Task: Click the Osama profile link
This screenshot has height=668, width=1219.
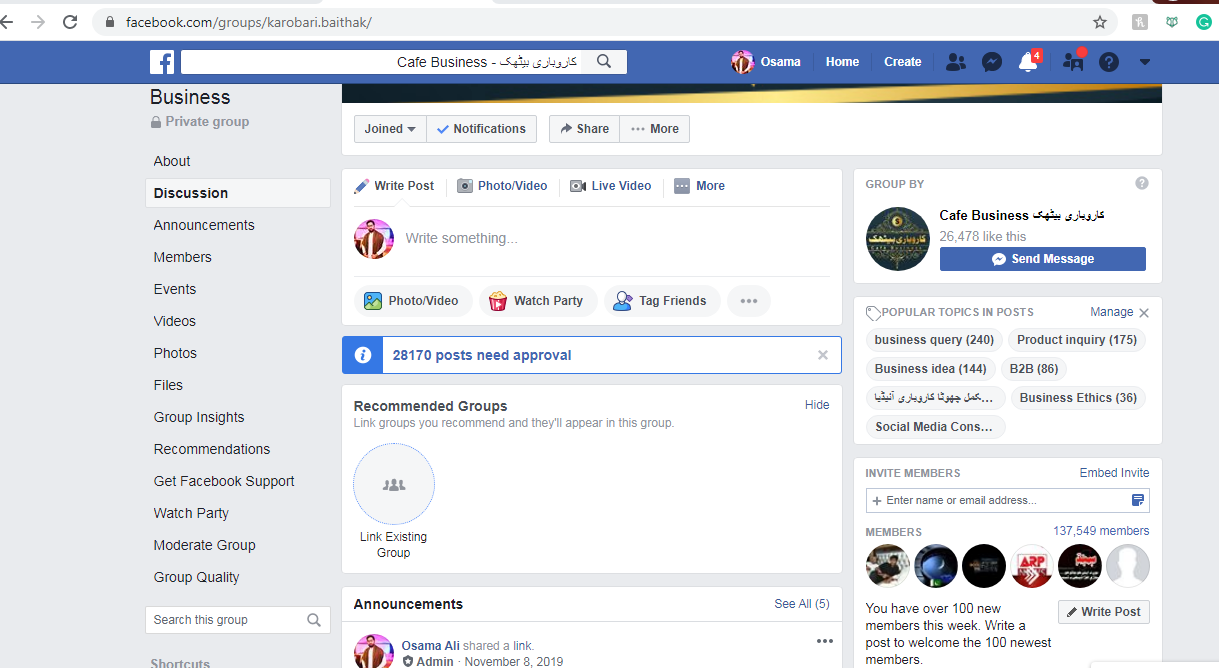Action: coord(766,62)
